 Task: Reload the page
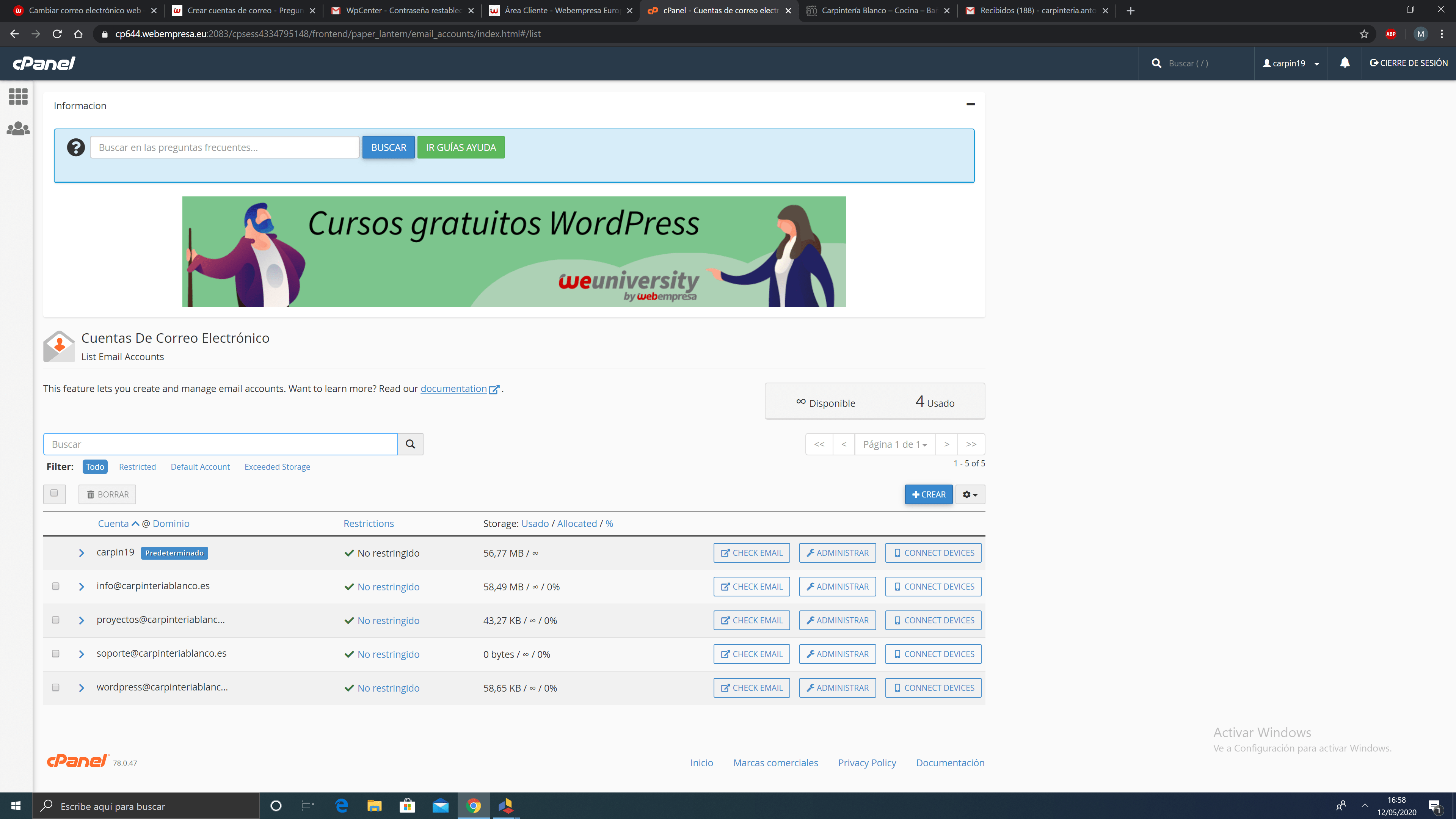(57, 34)
